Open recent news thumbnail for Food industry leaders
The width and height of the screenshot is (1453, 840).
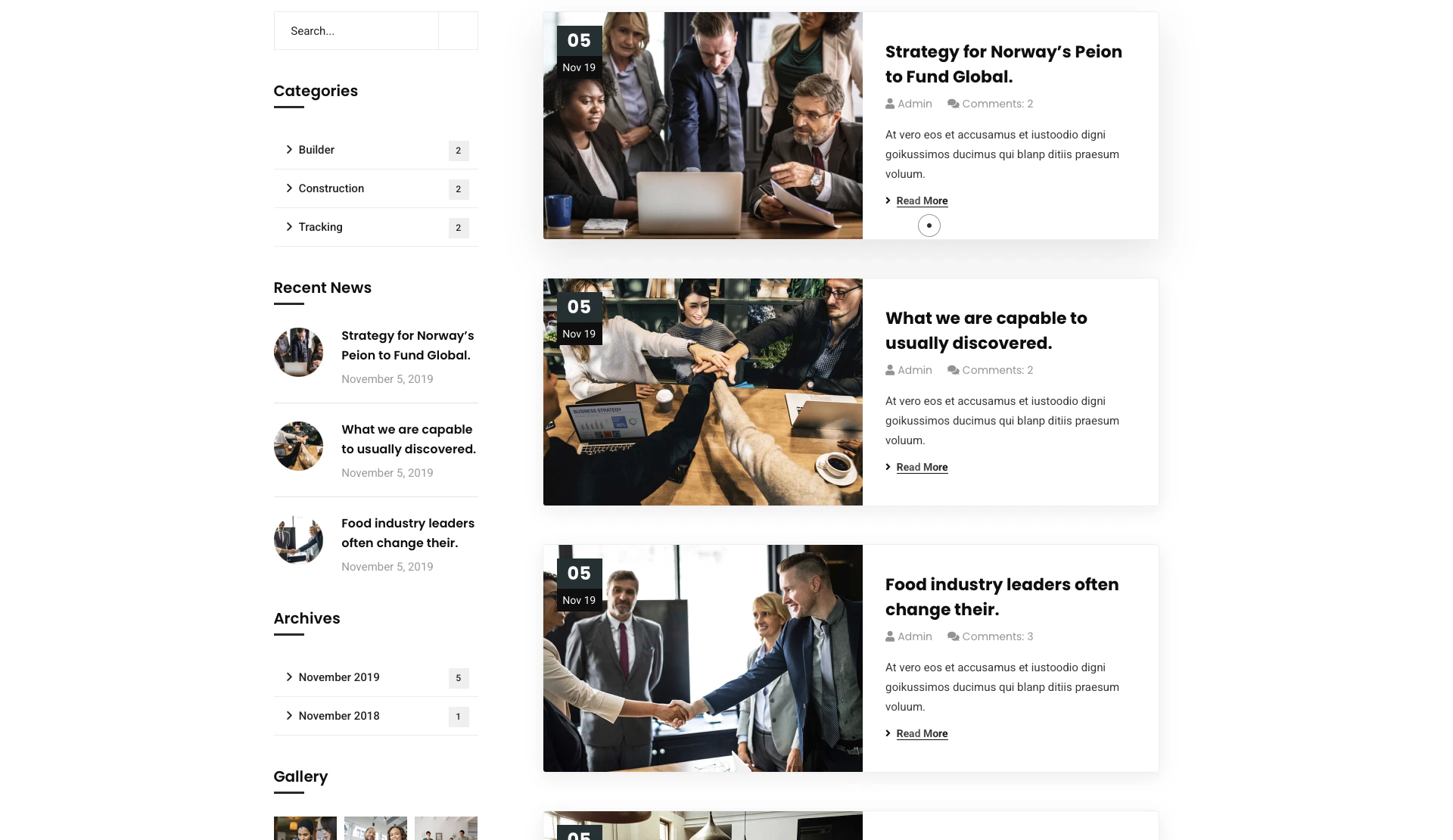298,540
